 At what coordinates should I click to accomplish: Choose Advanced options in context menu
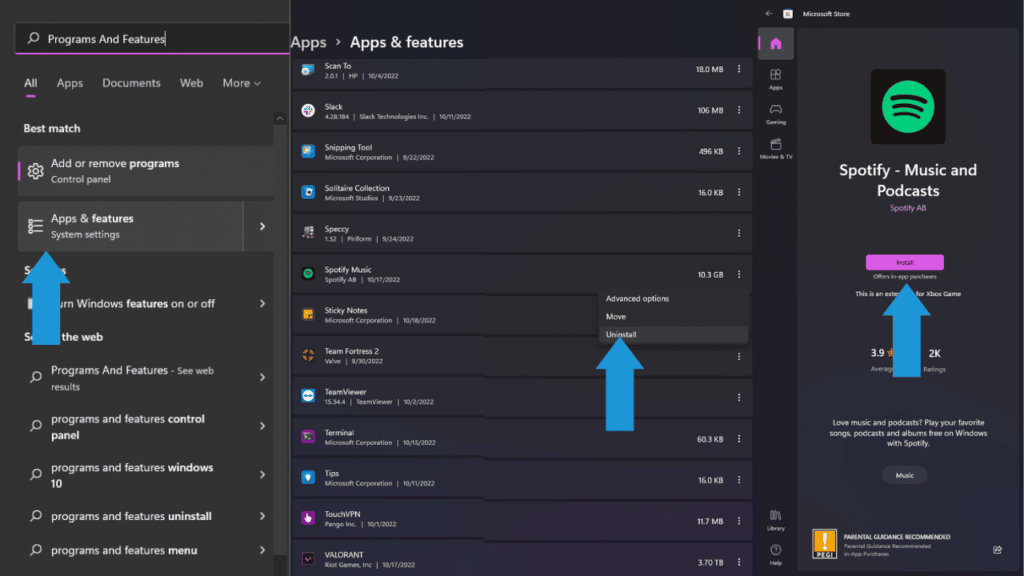pos(673,298)
